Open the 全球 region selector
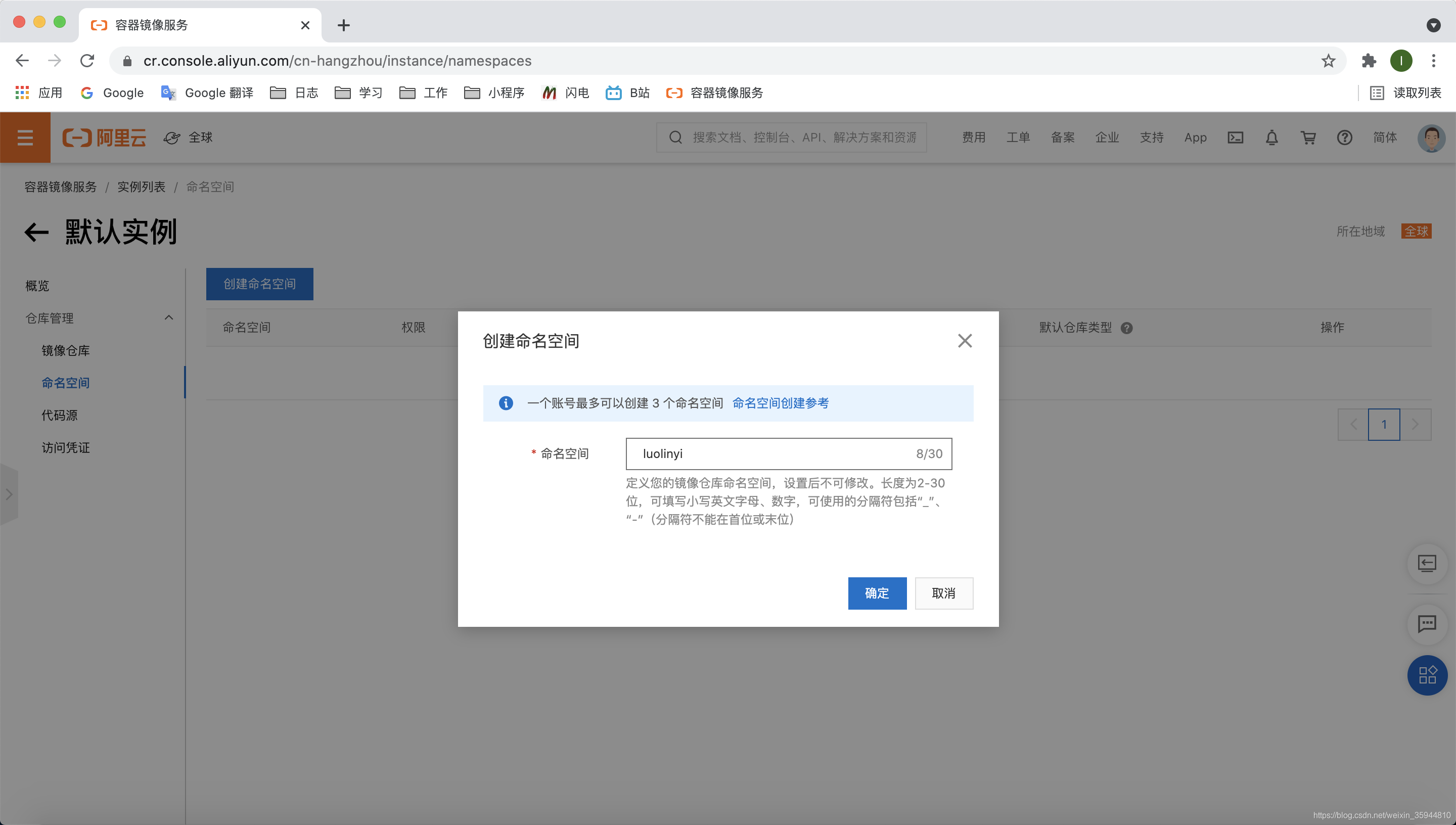This screenshot has width=1456, height=825. pyautogui.click(x=189, y=137)
